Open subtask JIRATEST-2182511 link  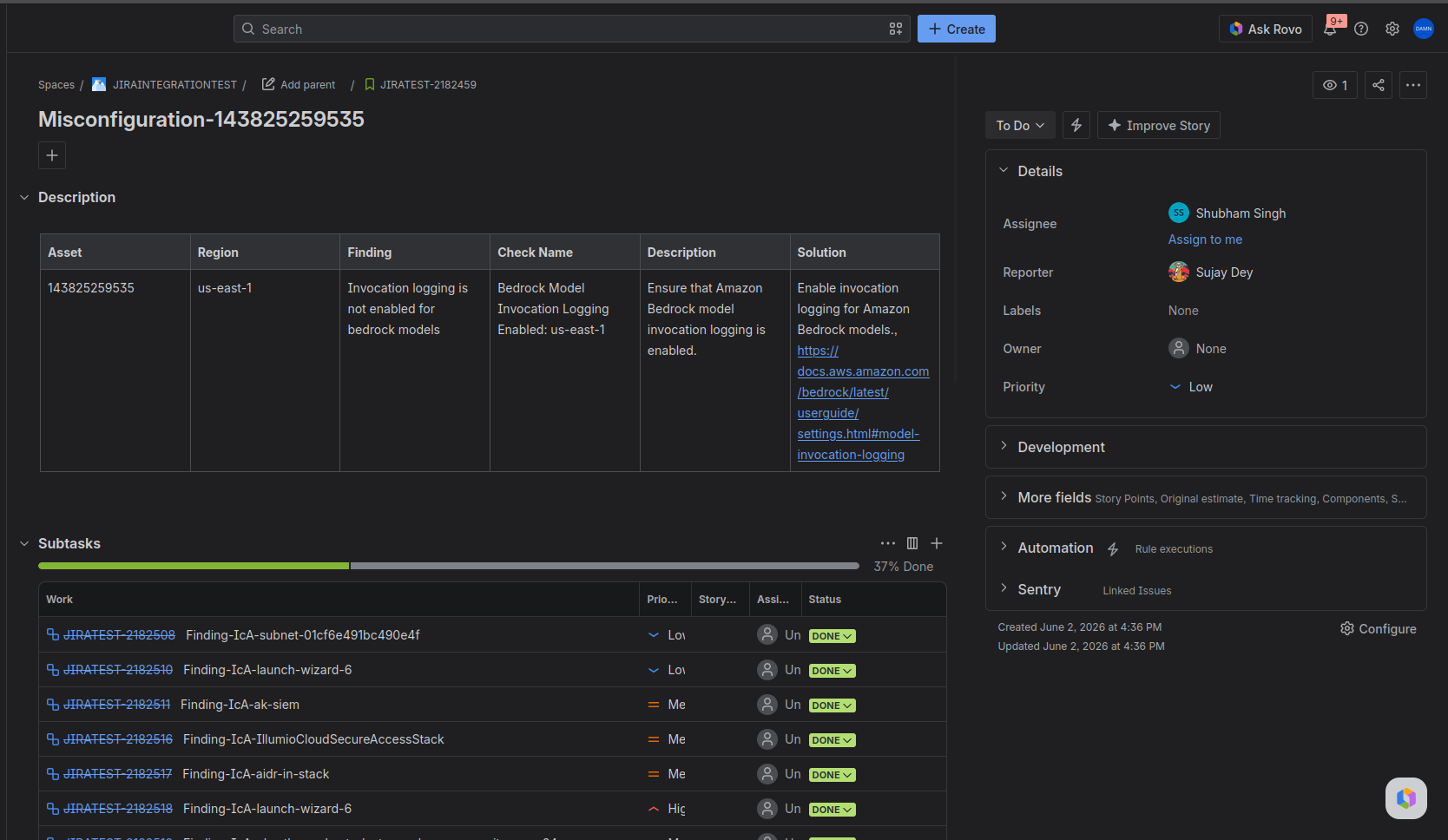(116, 705)
